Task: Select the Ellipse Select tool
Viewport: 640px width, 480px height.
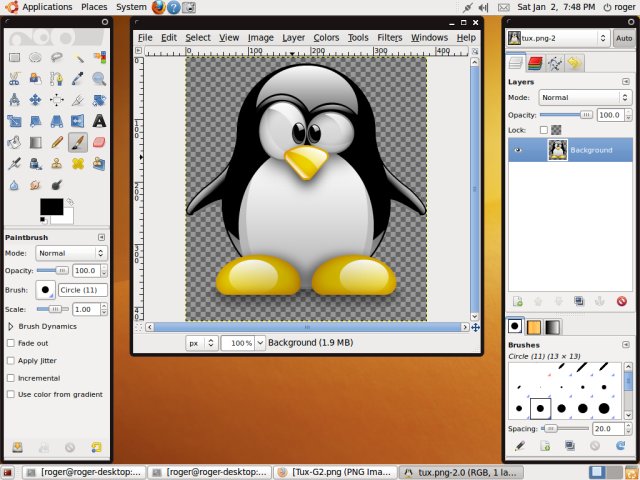Action: click(36, 58)
